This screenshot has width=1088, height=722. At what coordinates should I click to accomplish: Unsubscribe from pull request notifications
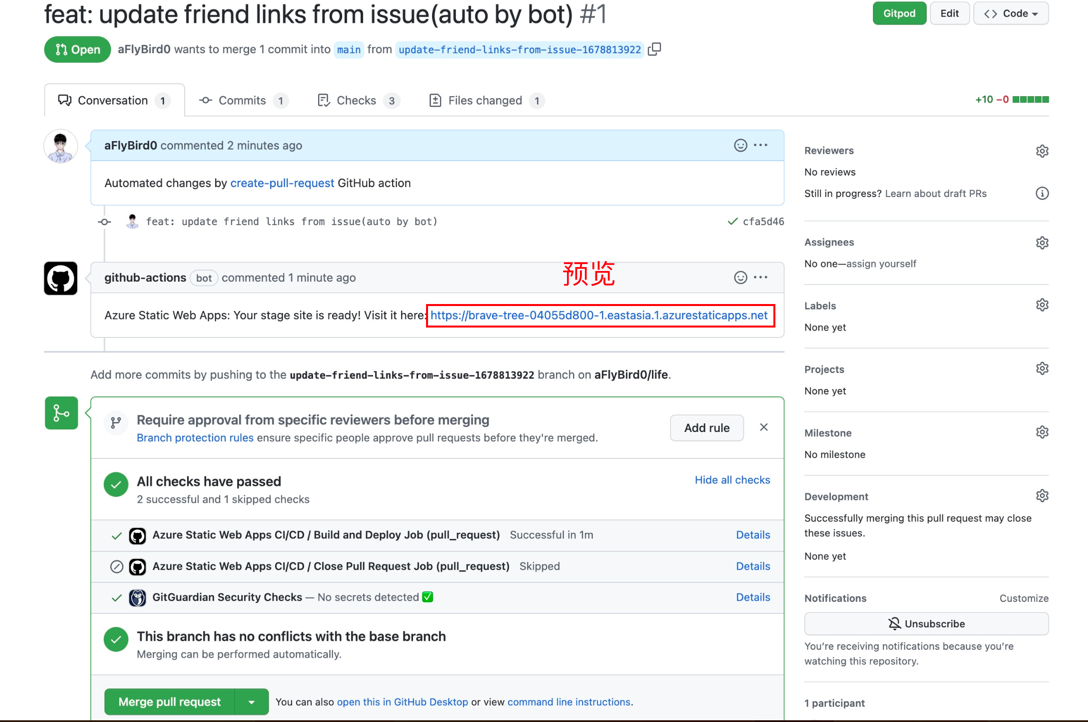click(926, 624)
